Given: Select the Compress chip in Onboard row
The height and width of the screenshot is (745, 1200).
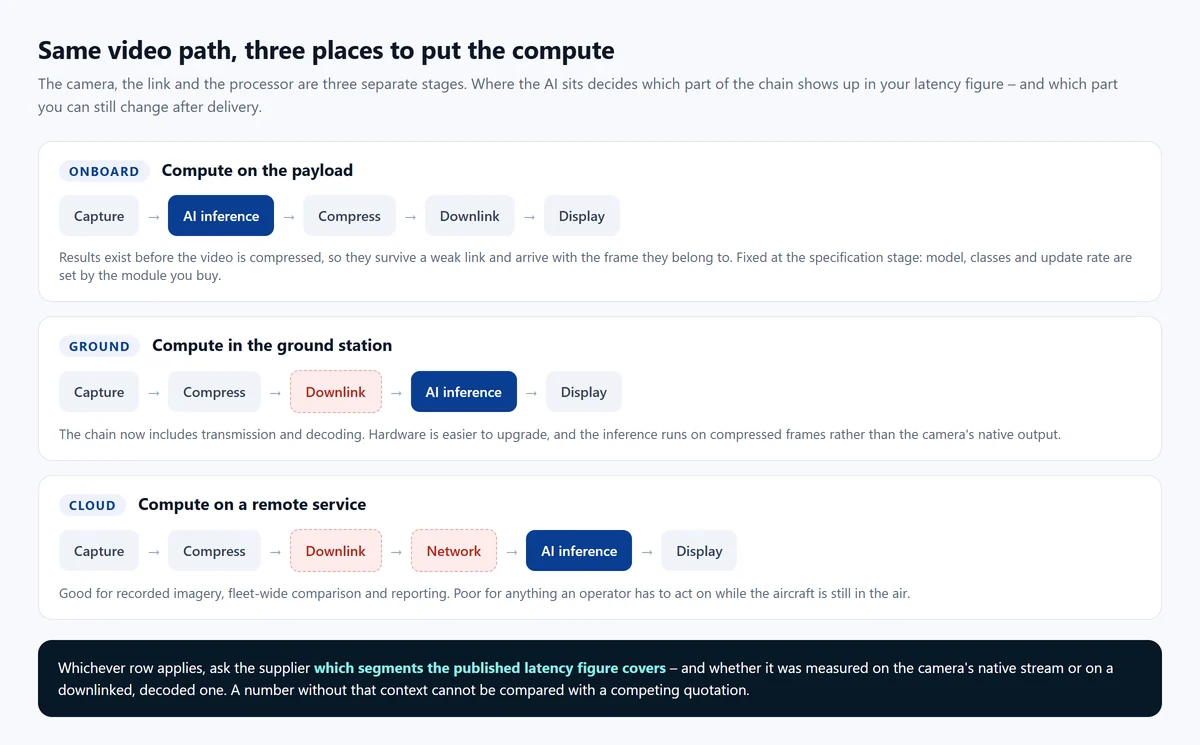Looking at the screenshot, I should (349, 216).
